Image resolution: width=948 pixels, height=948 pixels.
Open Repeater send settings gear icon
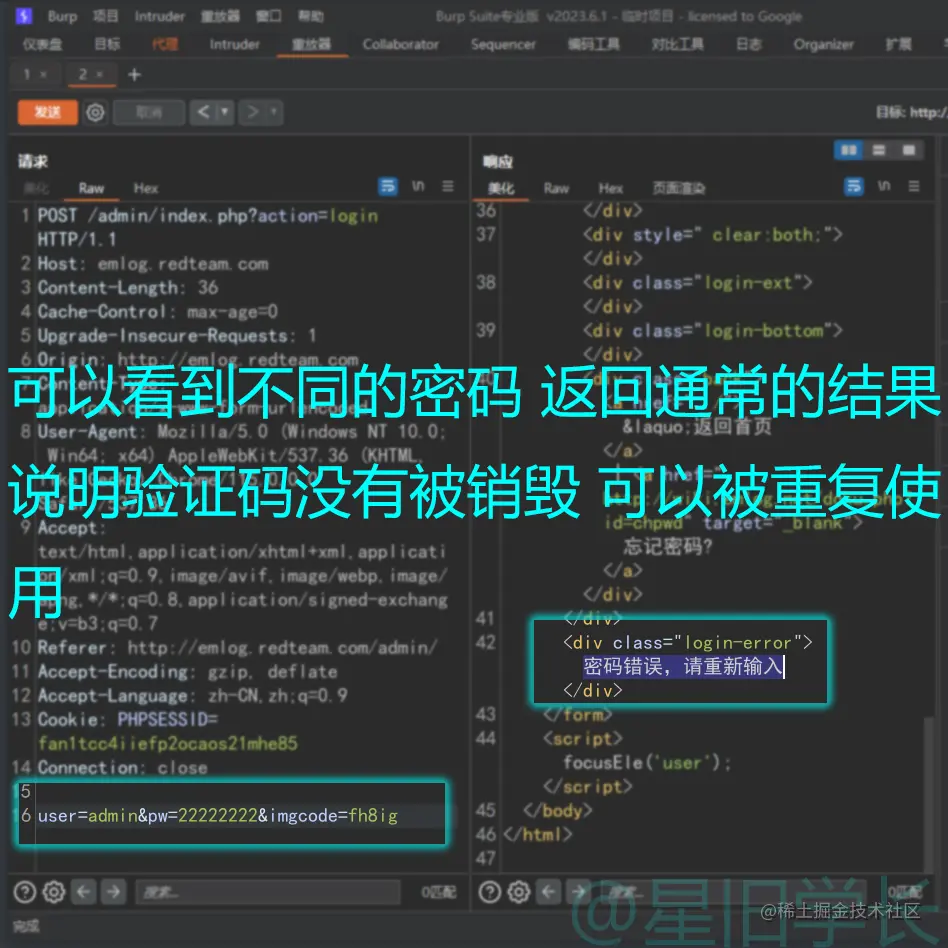(95, 112)
